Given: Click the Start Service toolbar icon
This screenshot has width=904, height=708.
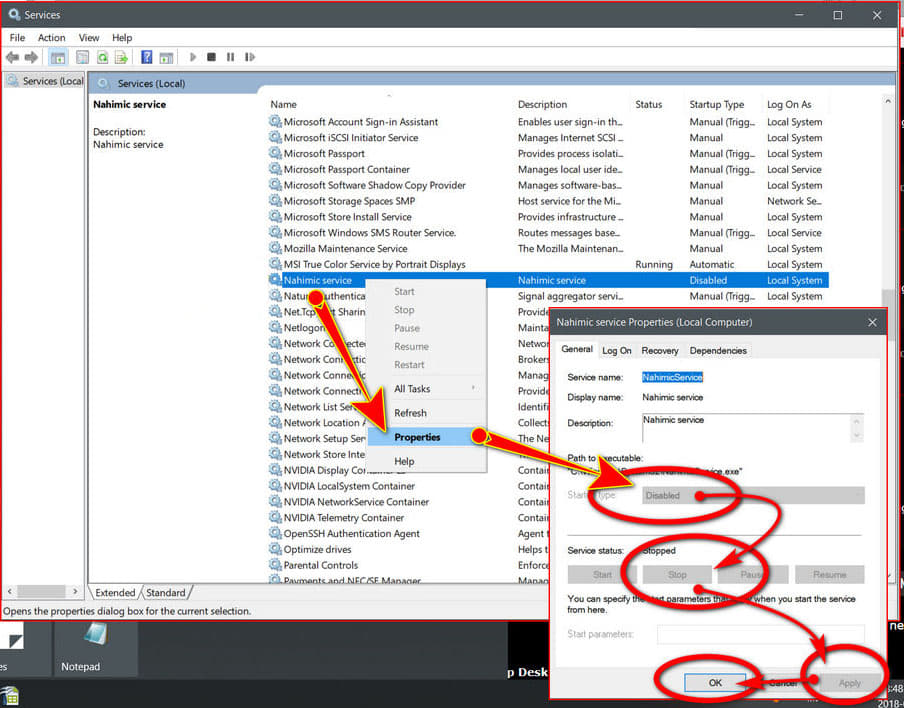Looking at the screenshot, I should [x=192, y=57].
